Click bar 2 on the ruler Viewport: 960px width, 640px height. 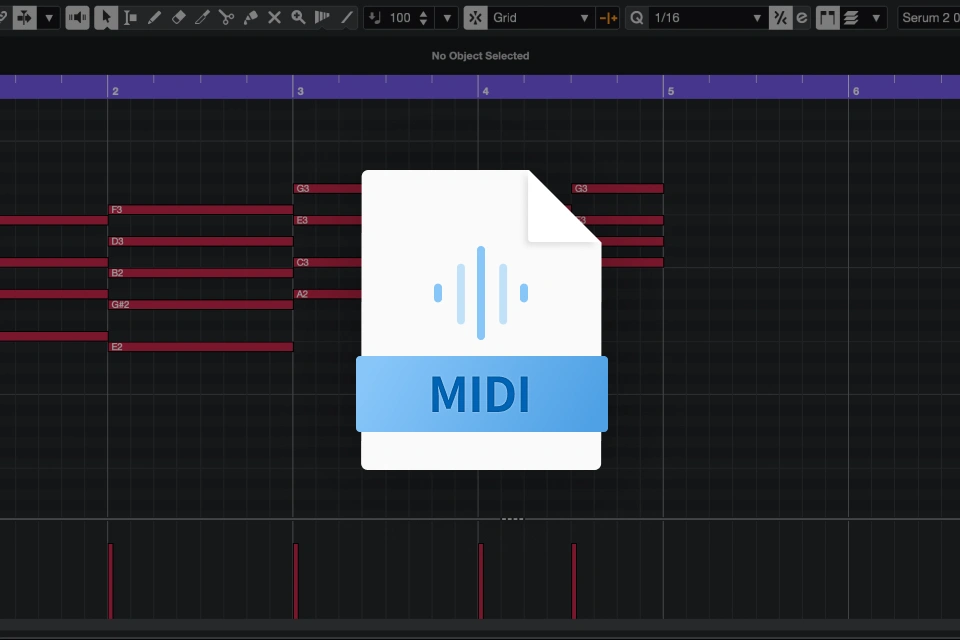(x=114, y=91)
